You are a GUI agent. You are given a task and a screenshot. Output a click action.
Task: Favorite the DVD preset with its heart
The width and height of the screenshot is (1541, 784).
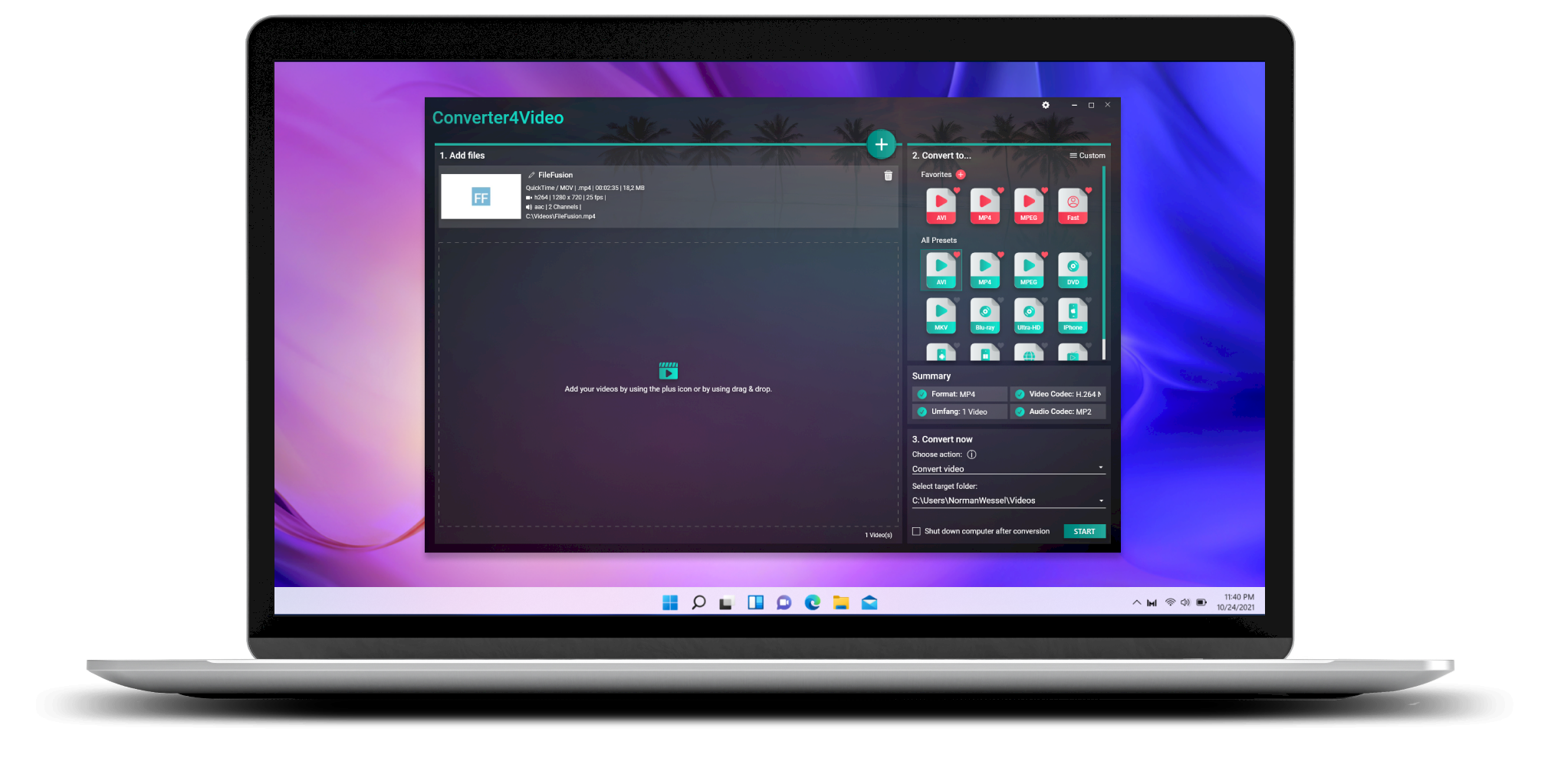click(x=1088, y=254)
